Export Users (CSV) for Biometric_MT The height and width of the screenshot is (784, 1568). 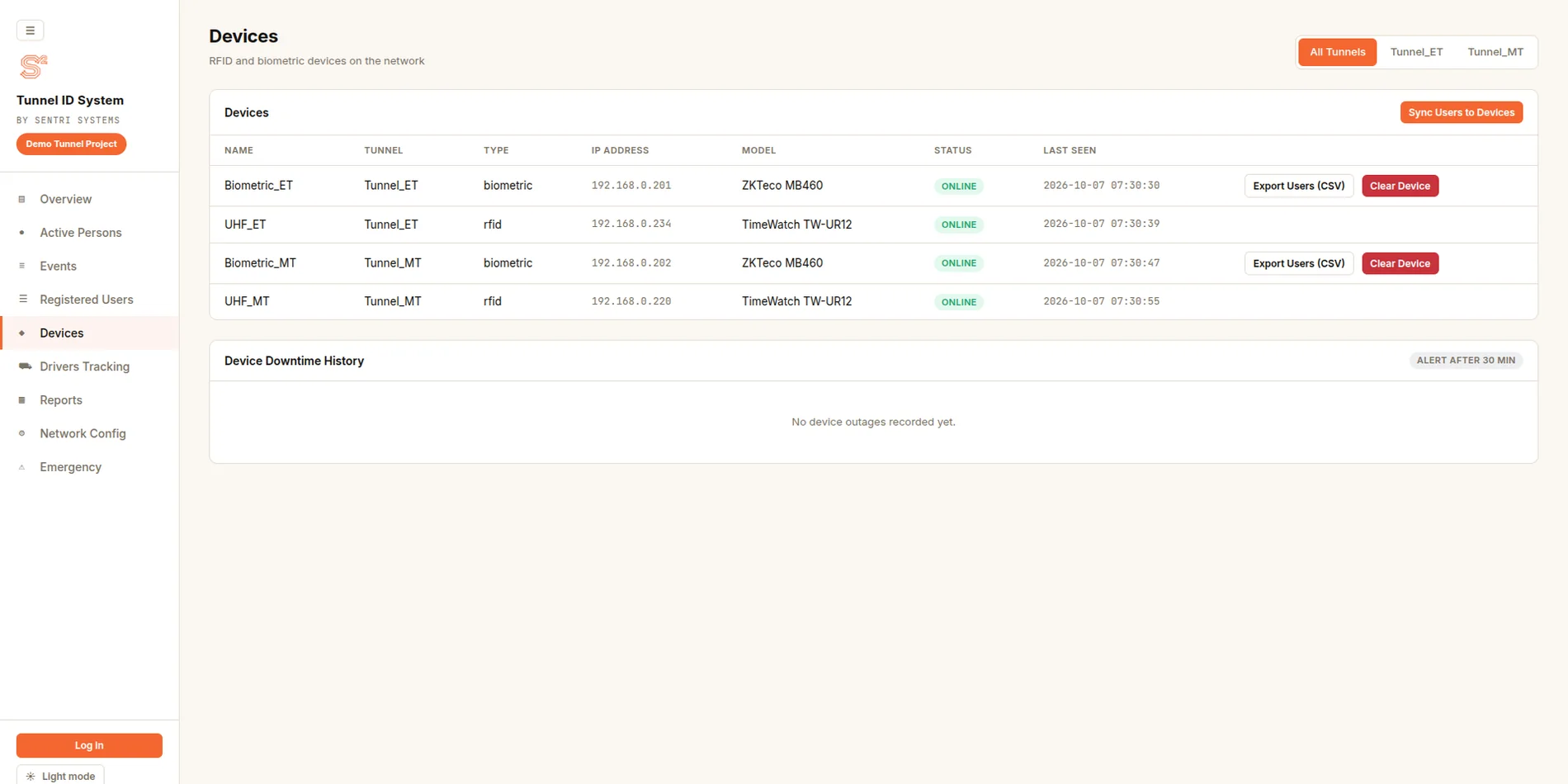[x=1298, y=263]
